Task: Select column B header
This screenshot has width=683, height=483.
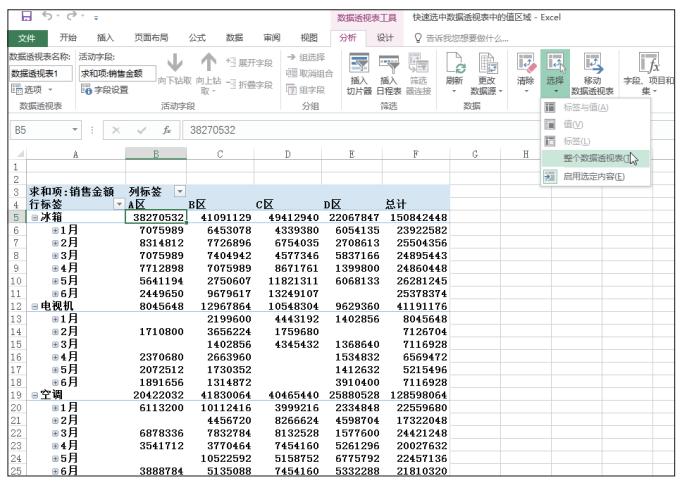Action: [156, 154]
